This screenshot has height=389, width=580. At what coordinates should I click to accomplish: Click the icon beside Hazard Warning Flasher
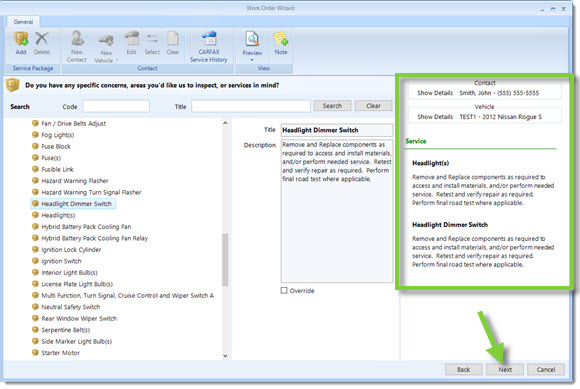[36, 180]
